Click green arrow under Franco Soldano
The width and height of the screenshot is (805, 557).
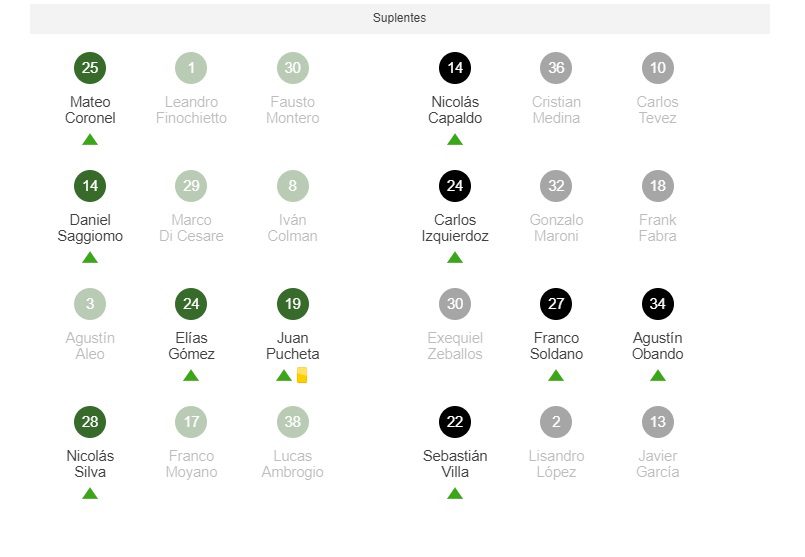pyautogui.click(x=556, y=376)
